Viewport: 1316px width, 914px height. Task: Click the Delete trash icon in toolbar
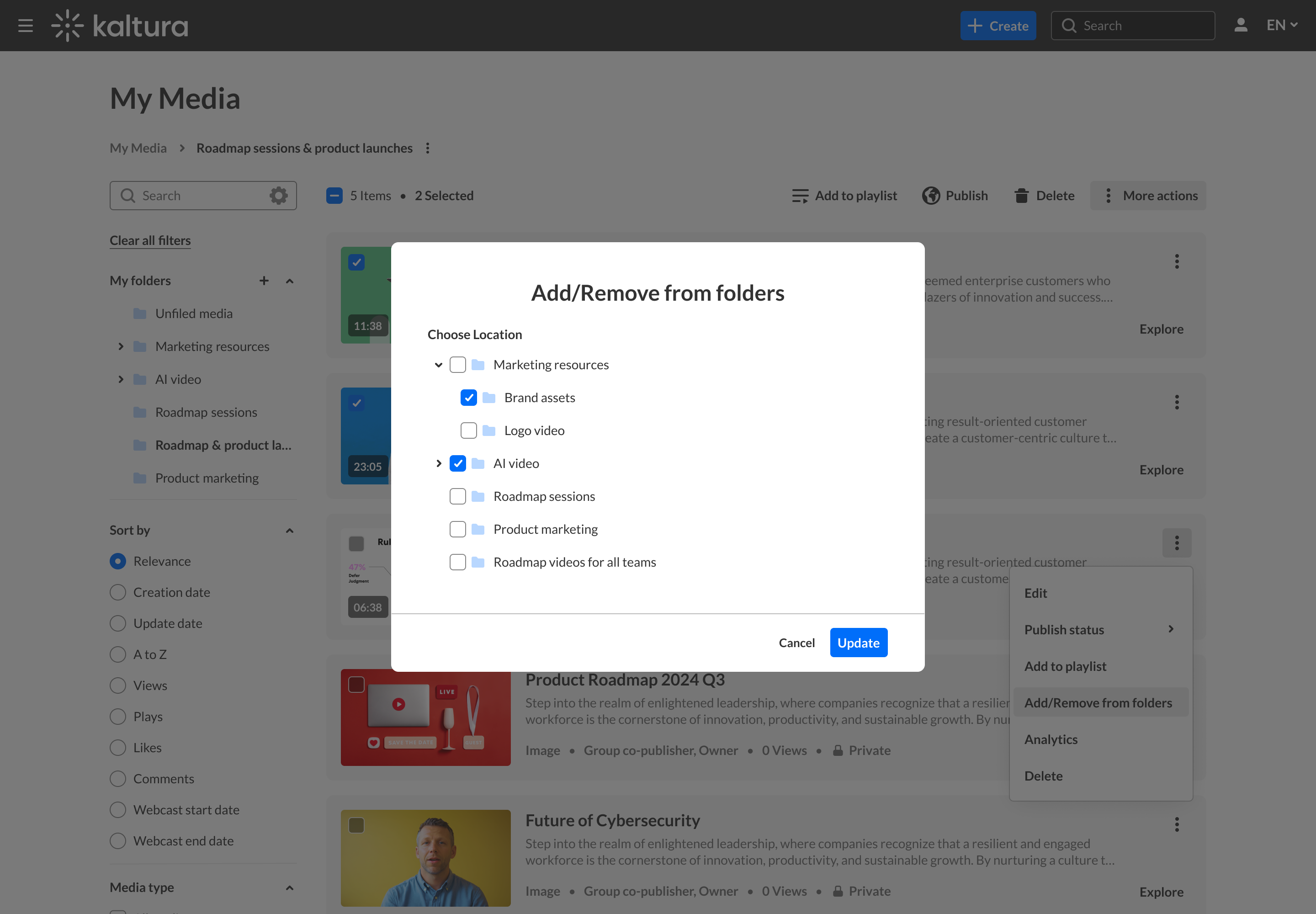tap(1021, 196)
